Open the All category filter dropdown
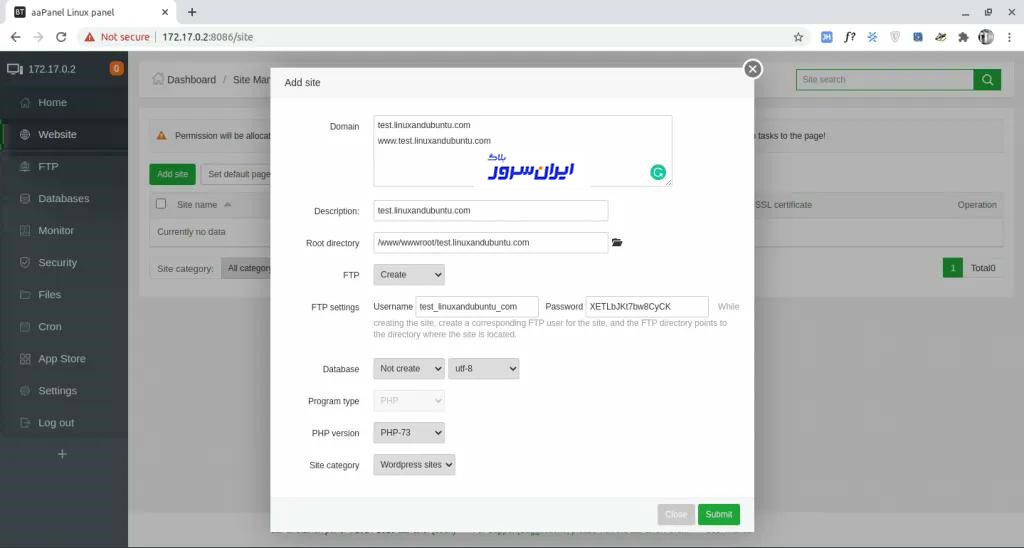1024x548 pixels. tap(246, 268)
